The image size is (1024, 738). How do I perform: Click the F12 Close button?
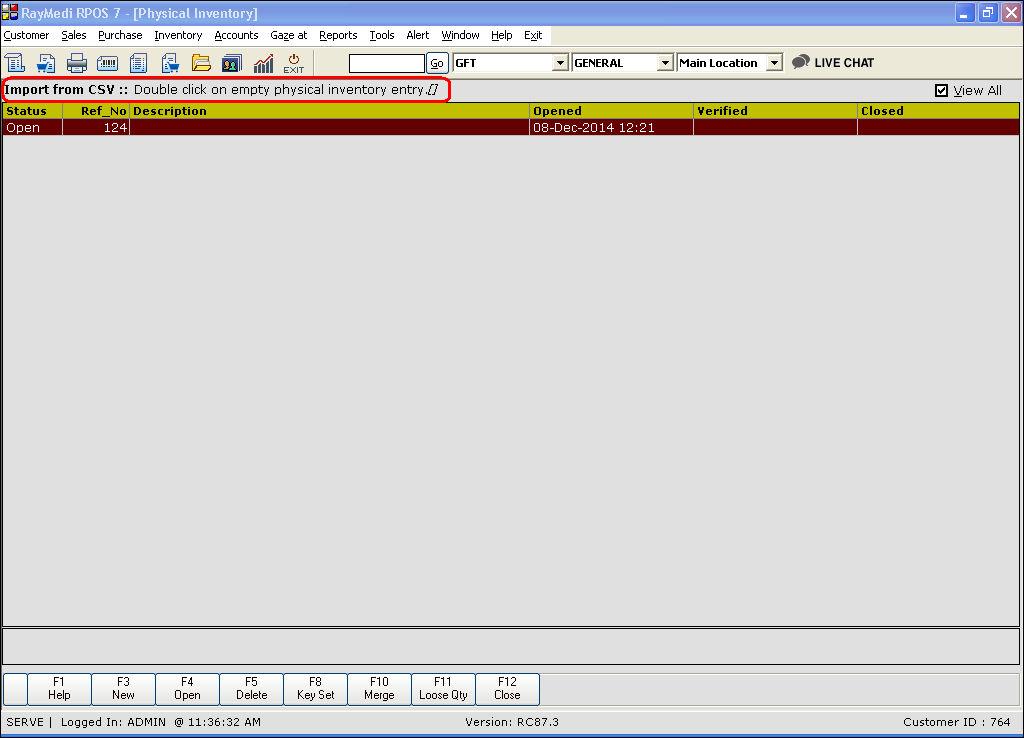click(x=507, y=689)
